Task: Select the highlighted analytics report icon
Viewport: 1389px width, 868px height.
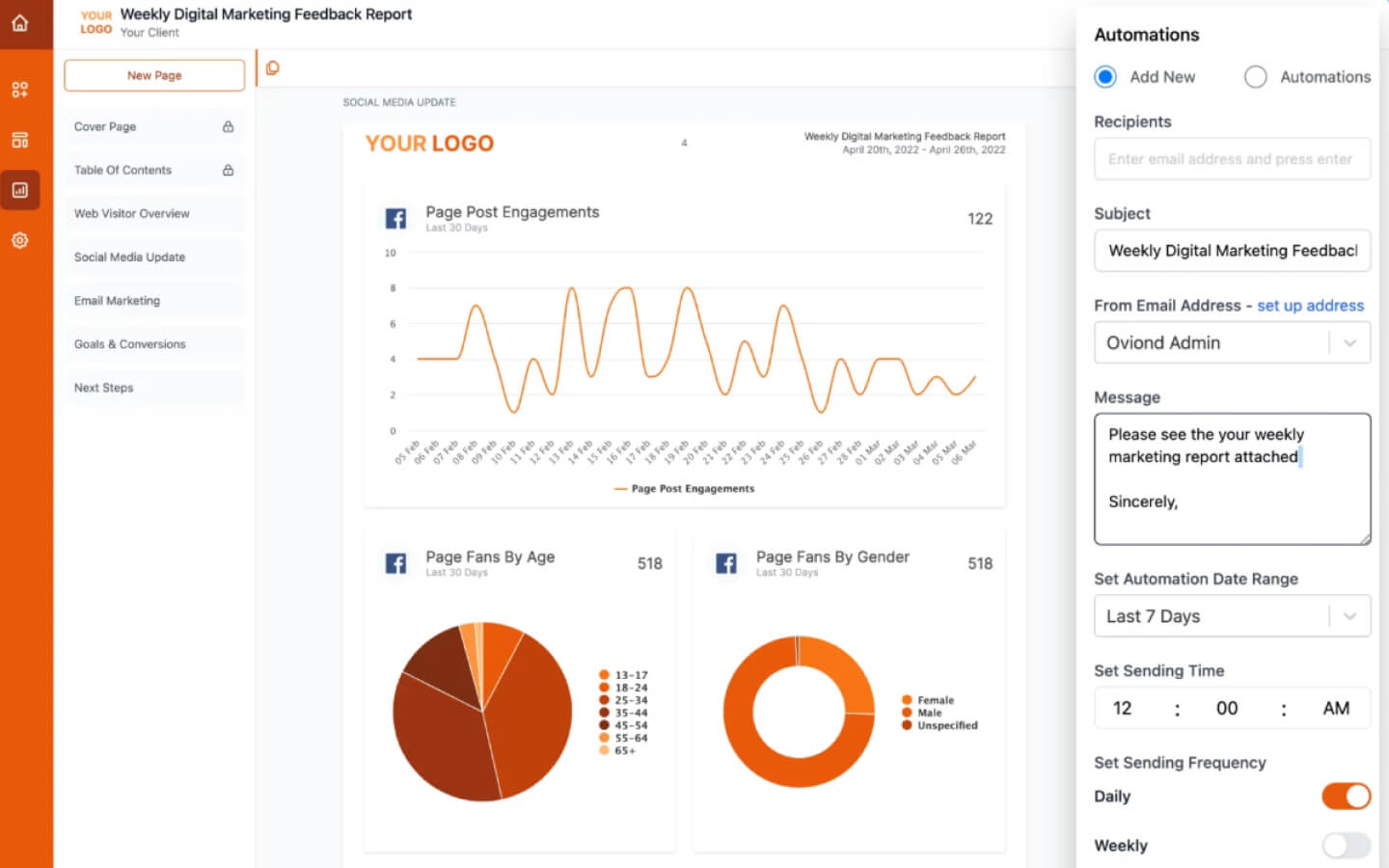Action: pos(20,190)
